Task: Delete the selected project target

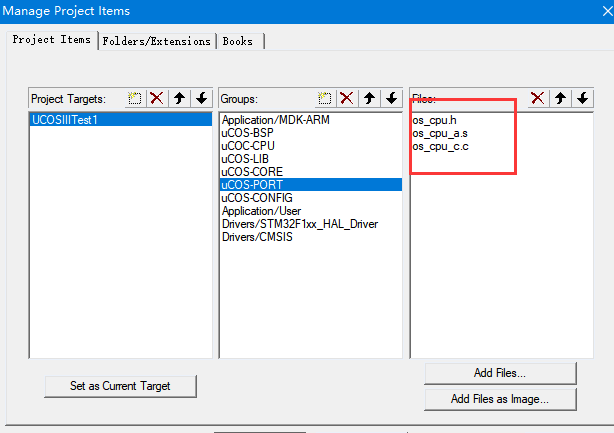Action: tap(157, 98)
